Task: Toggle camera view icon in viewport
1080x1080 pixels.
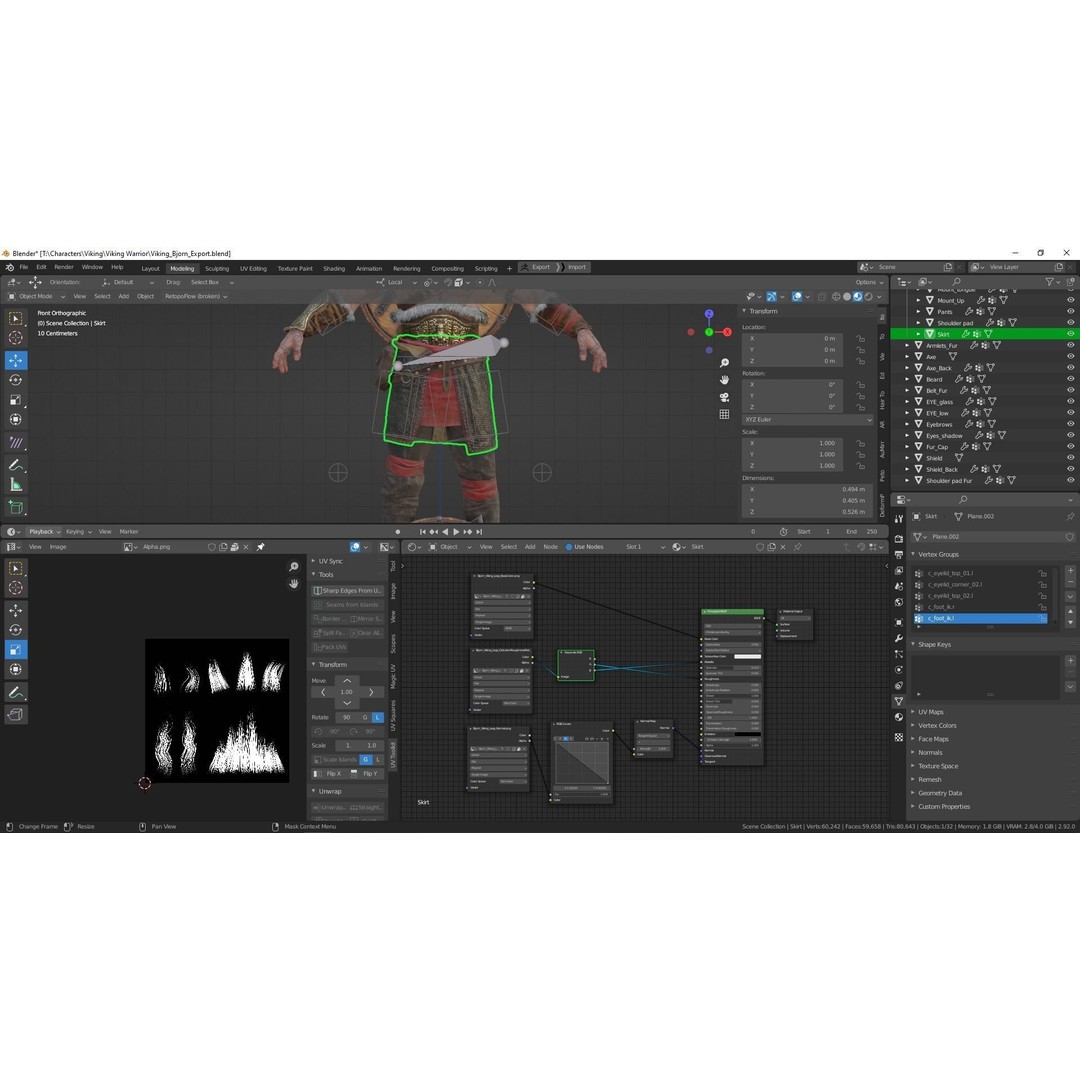Action: (x=724, y=397)
